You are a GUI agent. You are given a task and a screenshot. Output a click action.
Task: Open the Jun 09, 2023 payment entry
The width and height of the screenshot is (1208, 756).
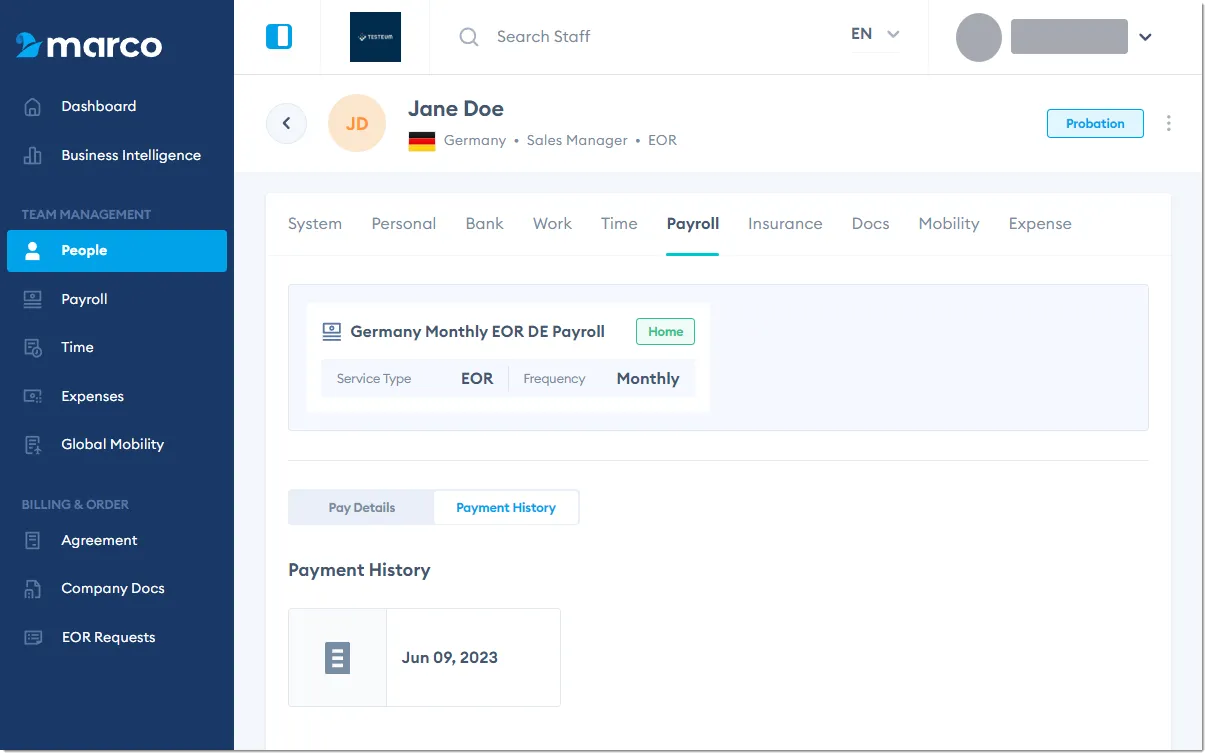coord(424,658)
